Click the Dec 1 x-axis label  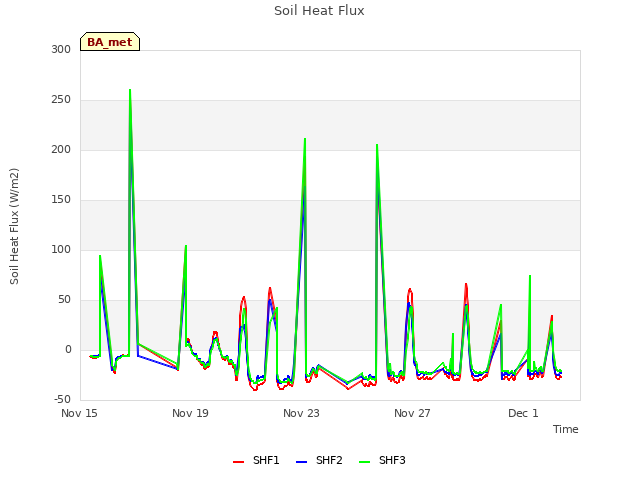pyautogui.click(x=523, y=413)
